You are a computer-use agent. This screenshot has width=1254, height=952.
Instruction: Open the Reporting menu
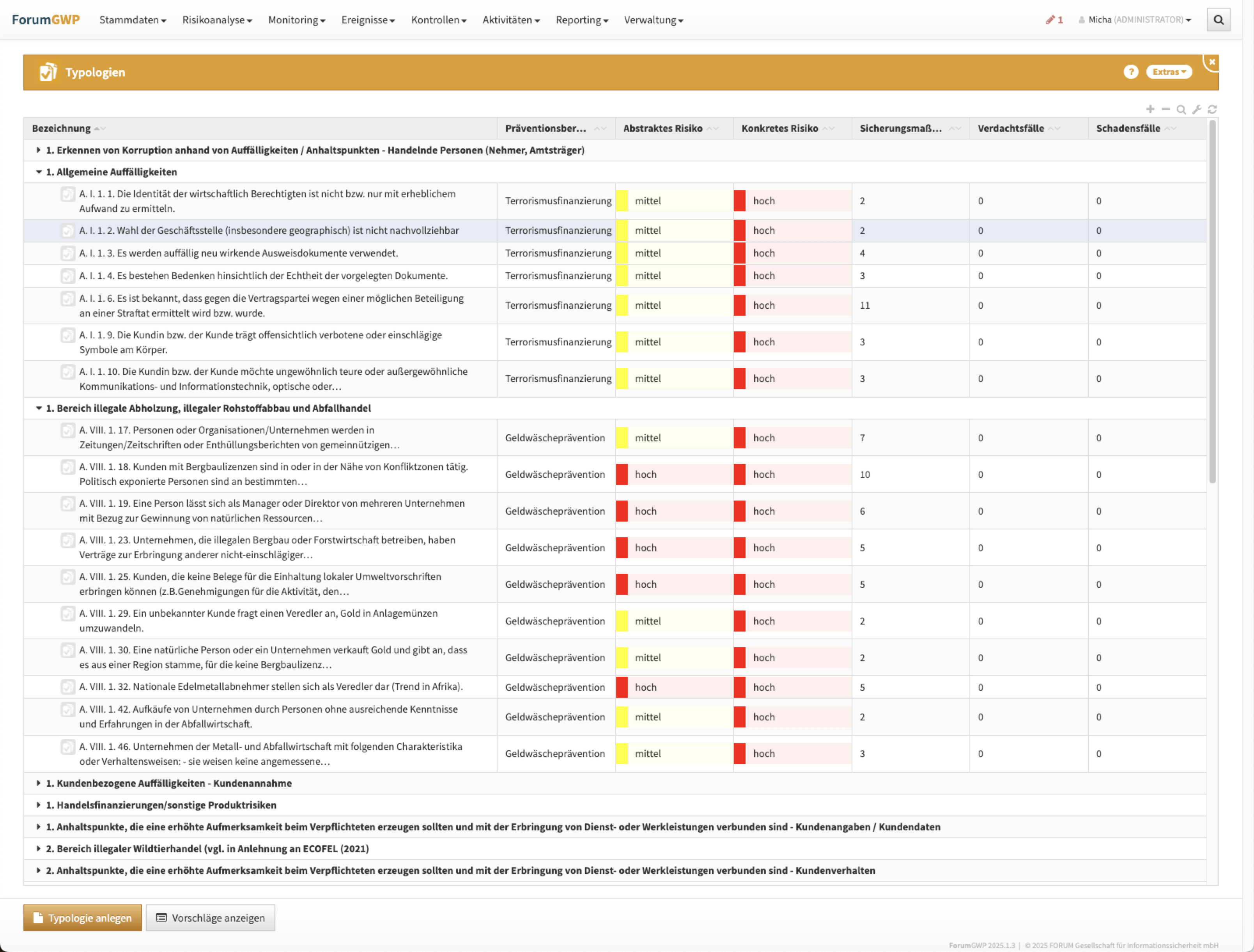[582, 20]
